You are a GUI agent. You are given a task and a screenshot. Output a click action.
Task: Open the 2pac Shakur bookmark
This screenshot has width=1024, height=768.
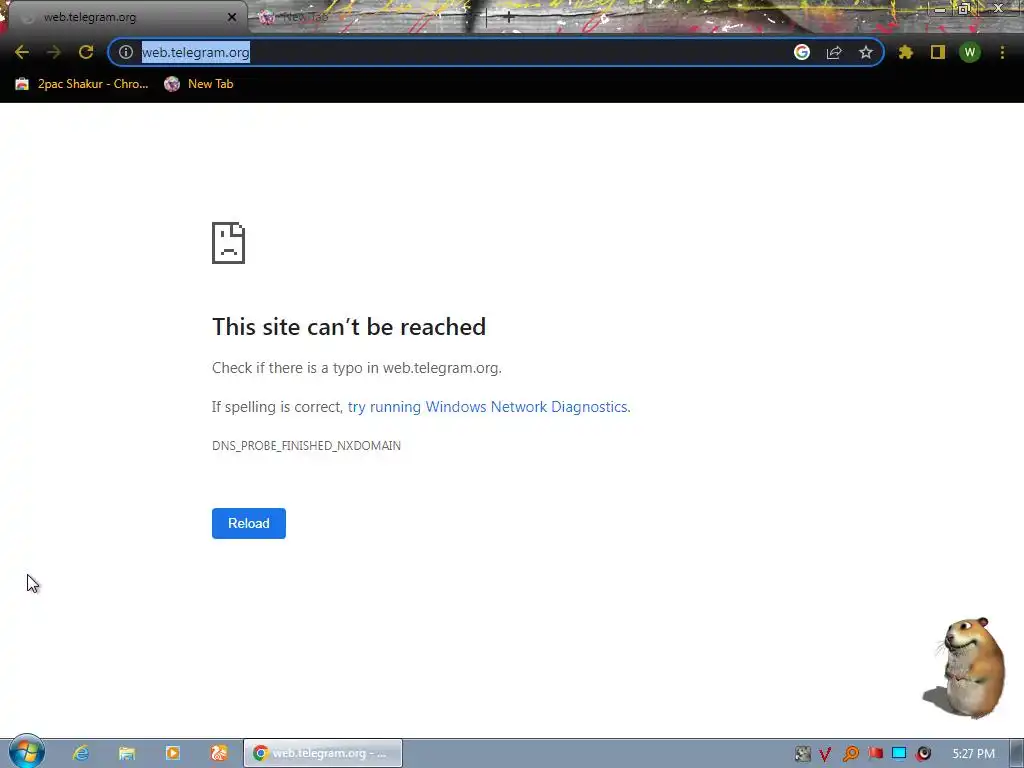point(82,84)
